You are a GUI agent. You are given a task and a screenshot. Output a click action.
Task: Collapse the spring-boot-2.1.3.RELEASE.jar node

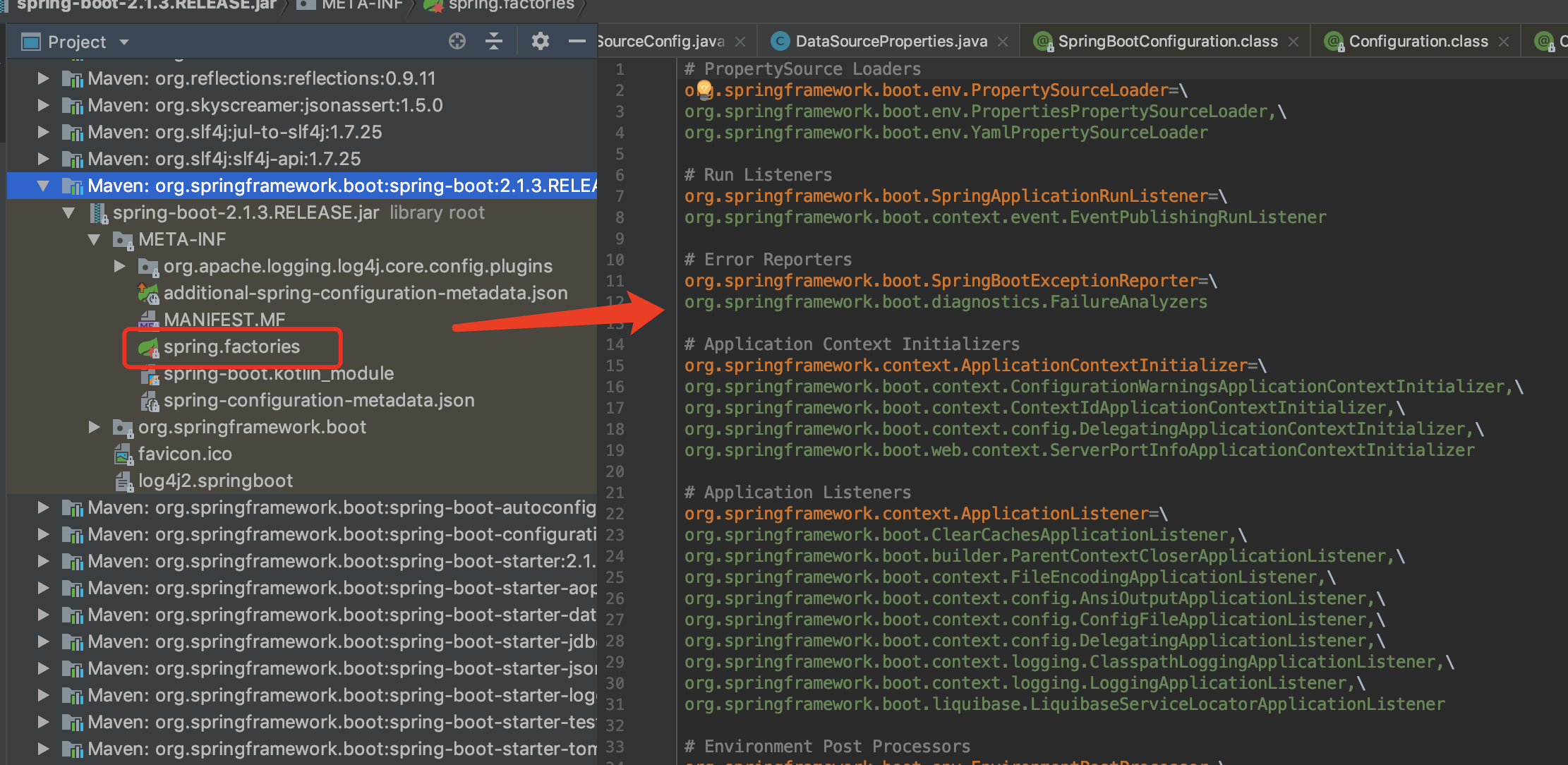pyautogui.click(x=68, y=212)
